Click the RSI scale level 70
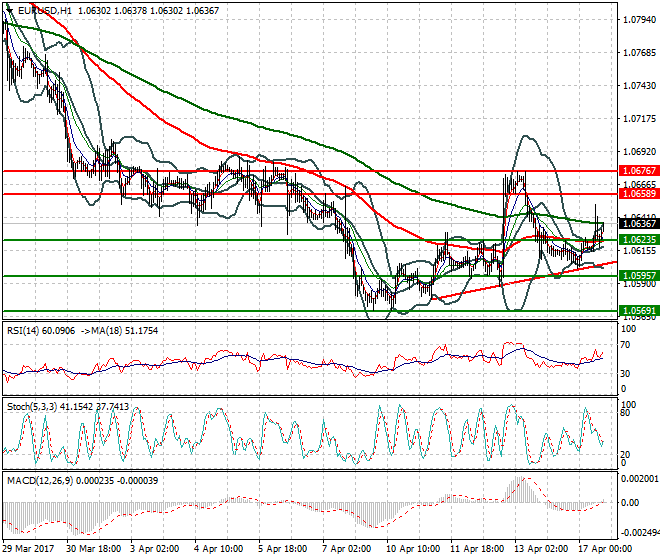The image size is (660, 560). tap(626, 345)
